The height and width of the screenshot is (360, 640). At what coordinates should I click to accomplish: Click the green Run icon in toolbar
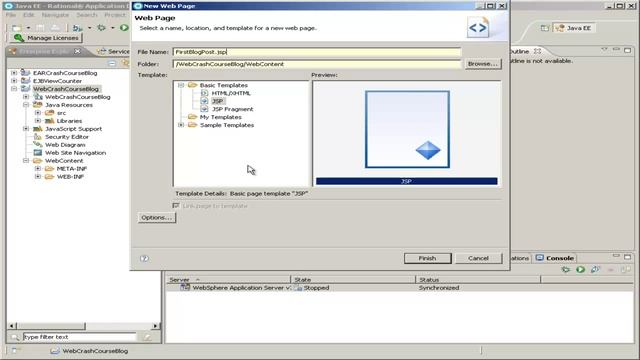click(124, 28)
